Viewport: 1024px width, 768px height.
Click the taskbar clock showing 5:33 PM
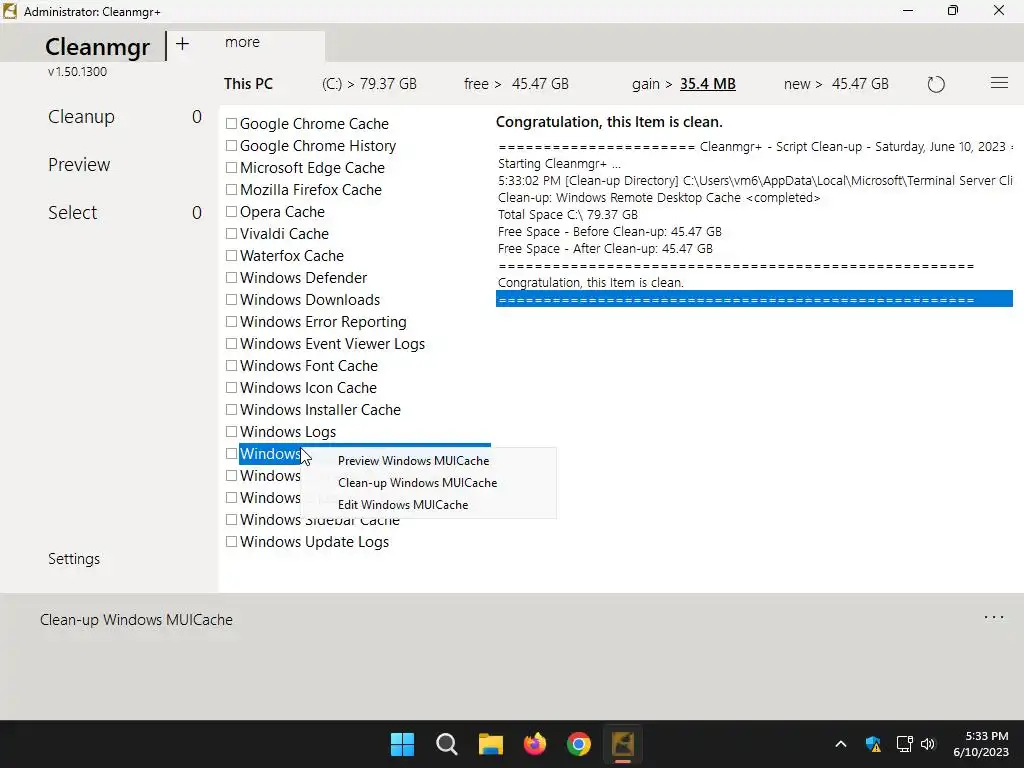click(x=981, y=744)
